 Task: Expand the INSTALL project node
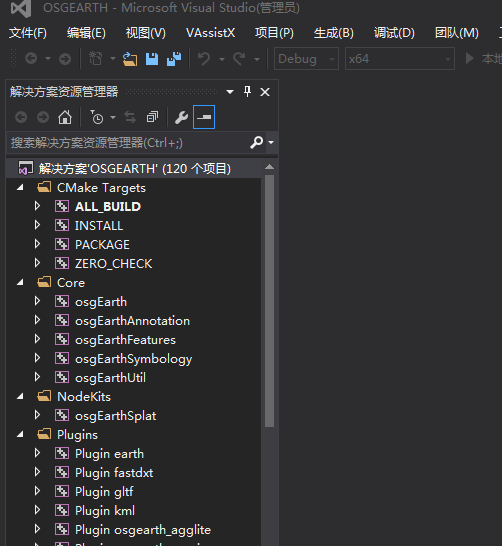coord(37,225)
